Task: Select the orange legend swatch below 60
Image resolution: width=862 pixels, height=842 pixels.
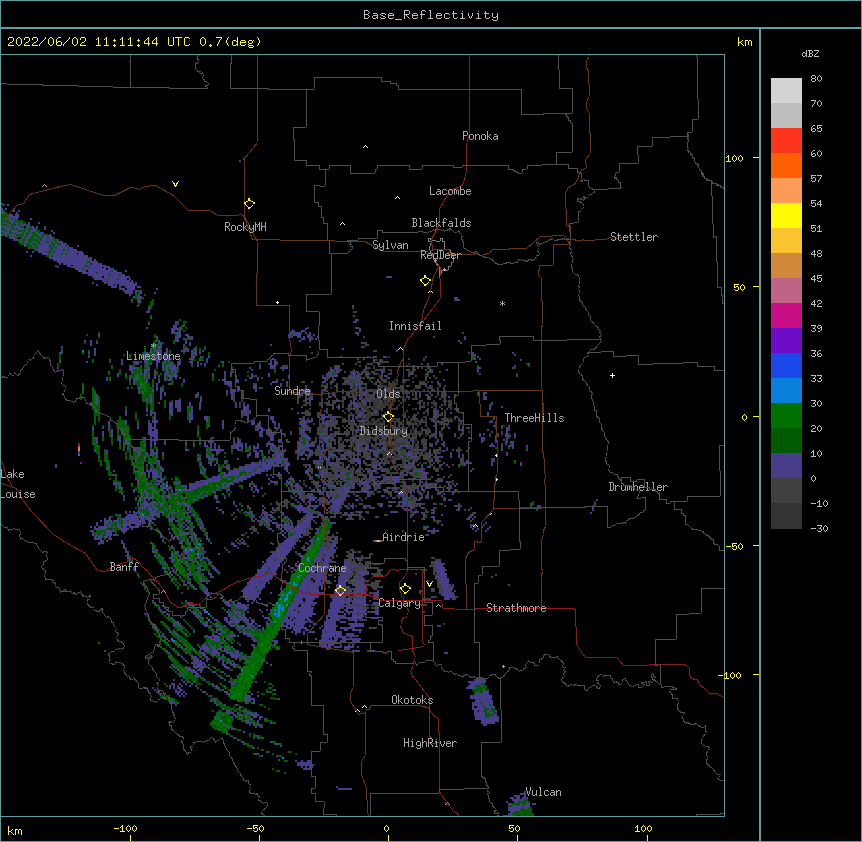Action: 786,165
